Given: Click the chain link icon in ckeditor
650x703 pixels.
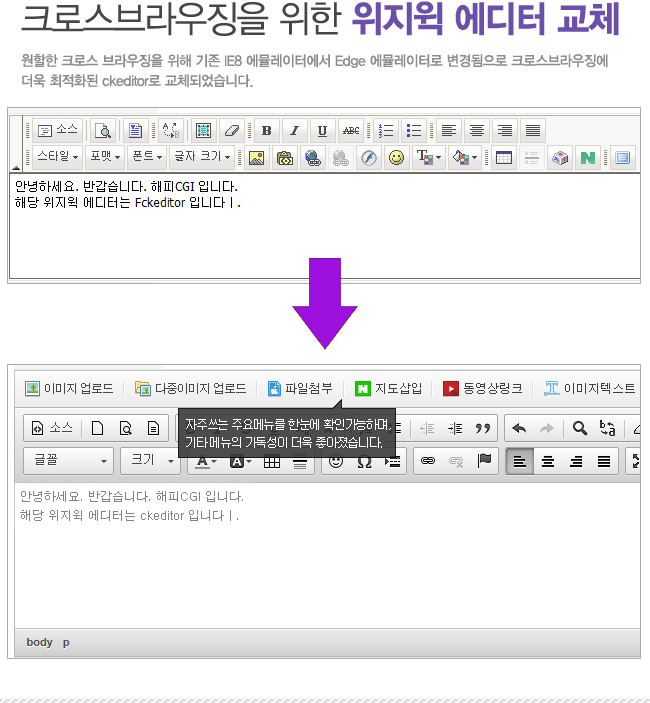Looking at the screenshot, I should pos(428,461).
